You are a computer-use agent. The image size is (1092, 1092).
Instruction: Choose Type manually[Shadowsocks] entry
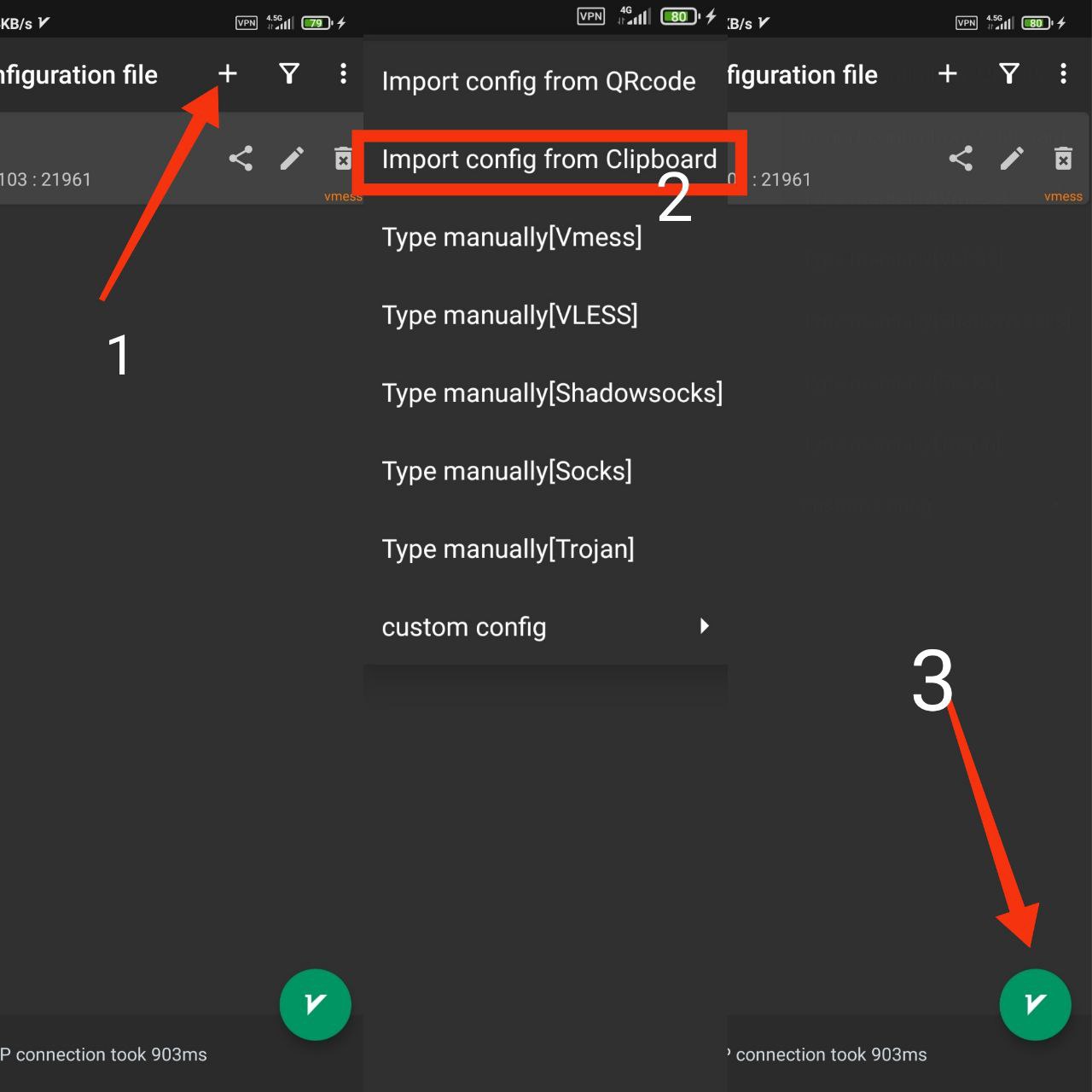click(x=552, y=393)
